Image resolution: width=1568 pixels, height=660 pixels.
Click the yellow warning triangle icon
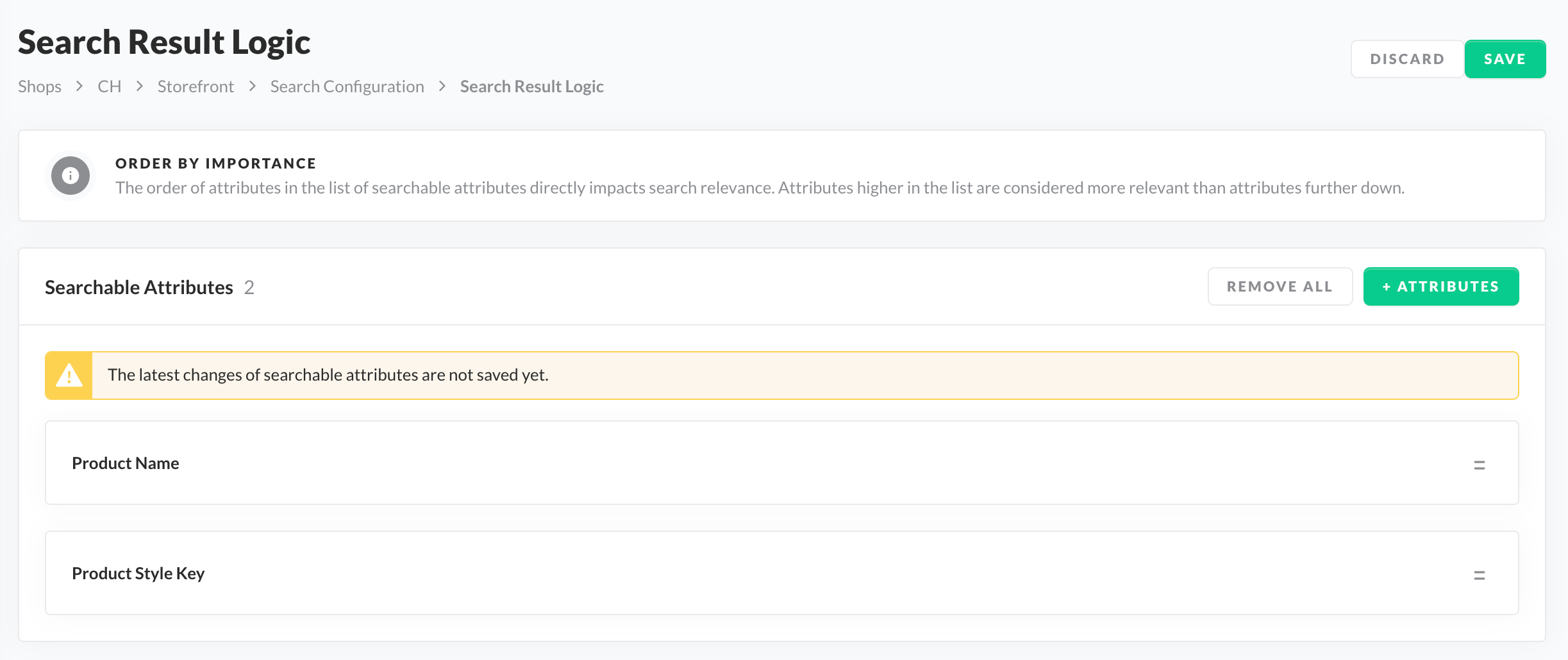69,375
